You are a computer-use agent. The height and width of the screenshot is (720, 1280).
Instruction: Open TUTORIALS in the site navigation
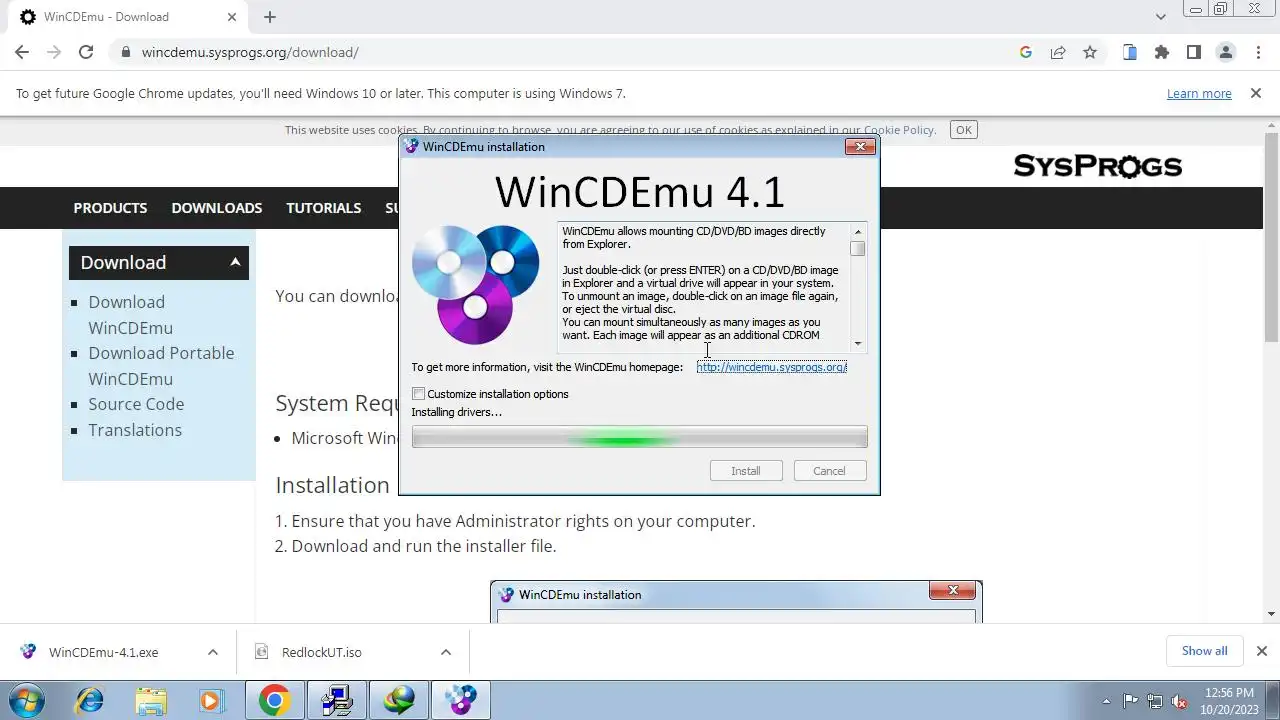click(x=324, y=208)
